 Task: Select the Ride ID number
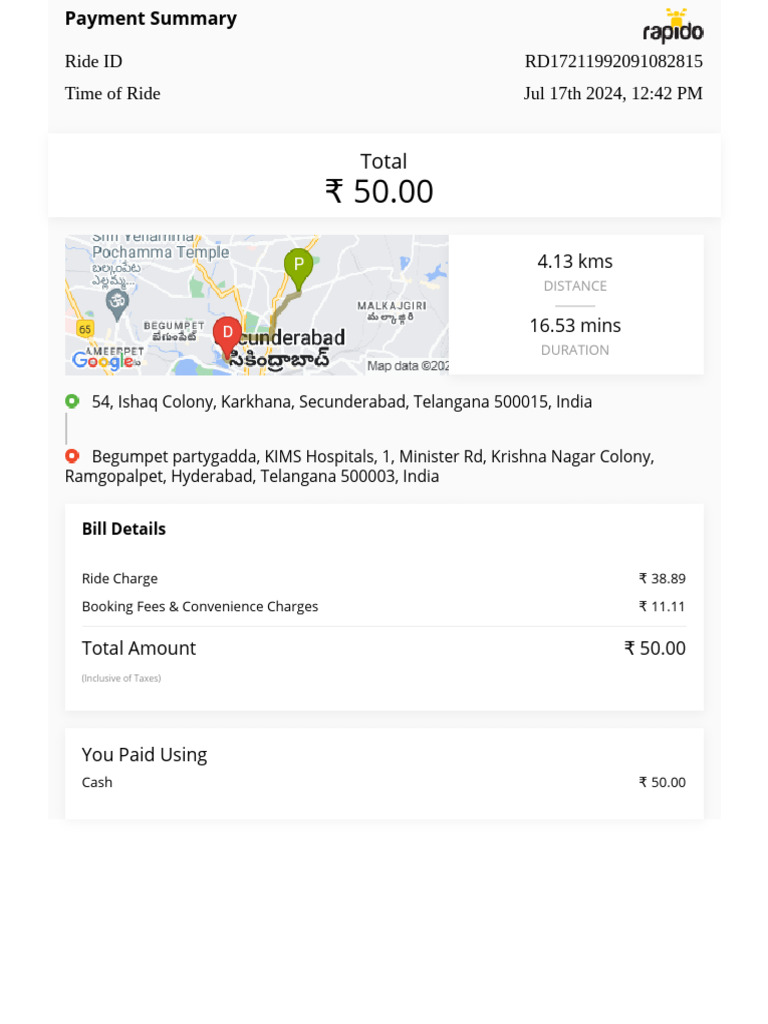(614, 61)
